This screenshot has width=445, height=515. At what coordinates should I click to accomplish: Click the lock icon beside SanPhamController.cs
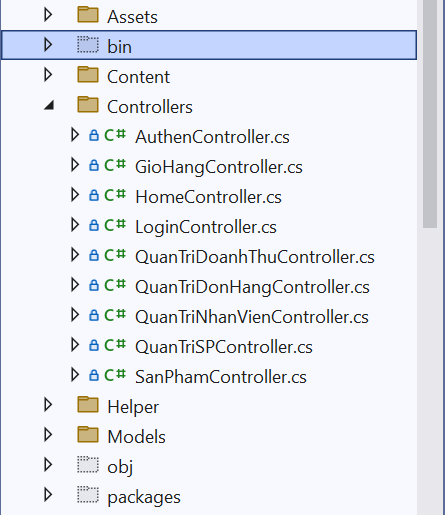coord(94,375)
